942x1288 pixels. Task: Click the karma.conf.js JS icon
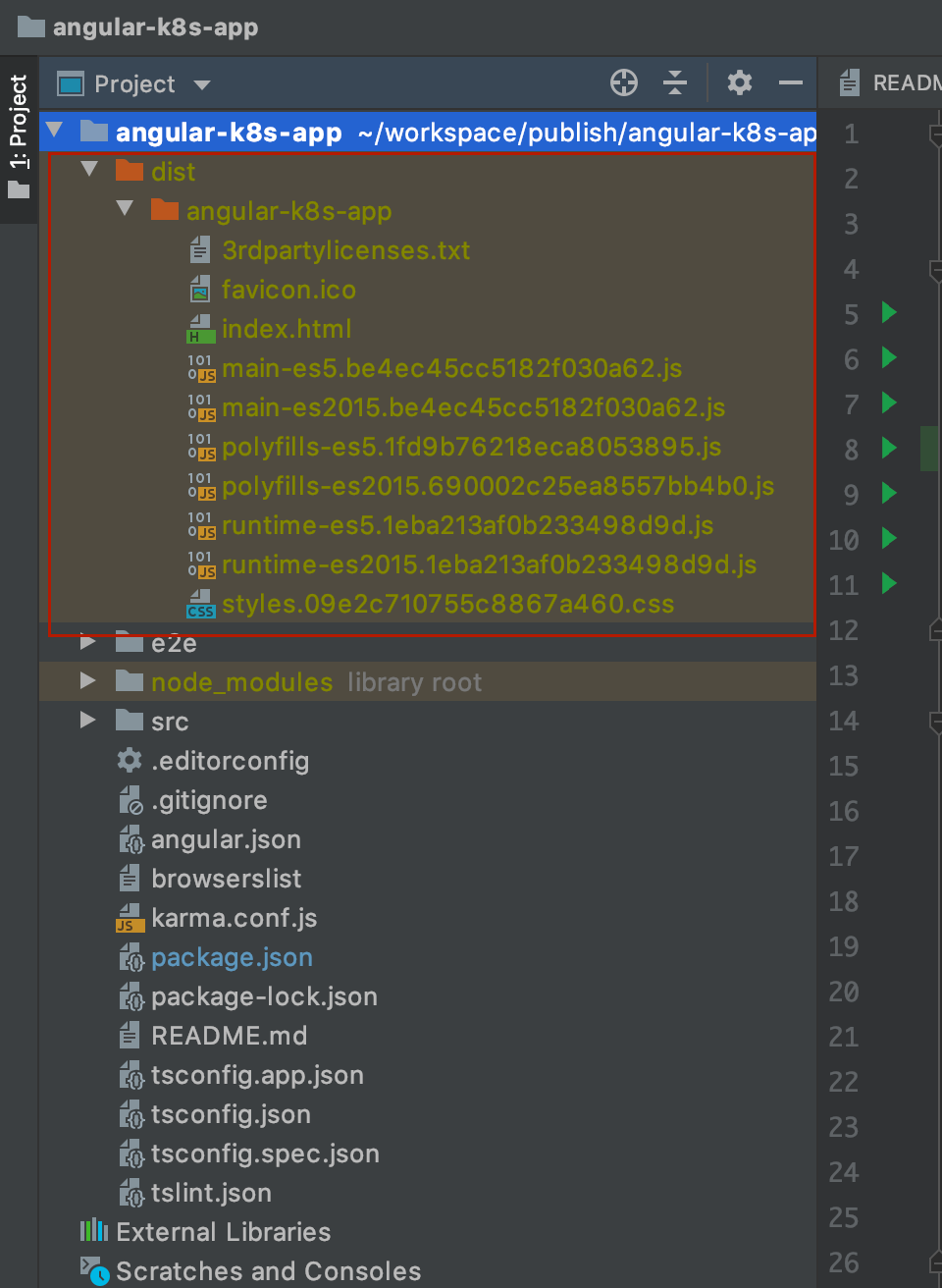pyautogui.click(x=131, y=918)
